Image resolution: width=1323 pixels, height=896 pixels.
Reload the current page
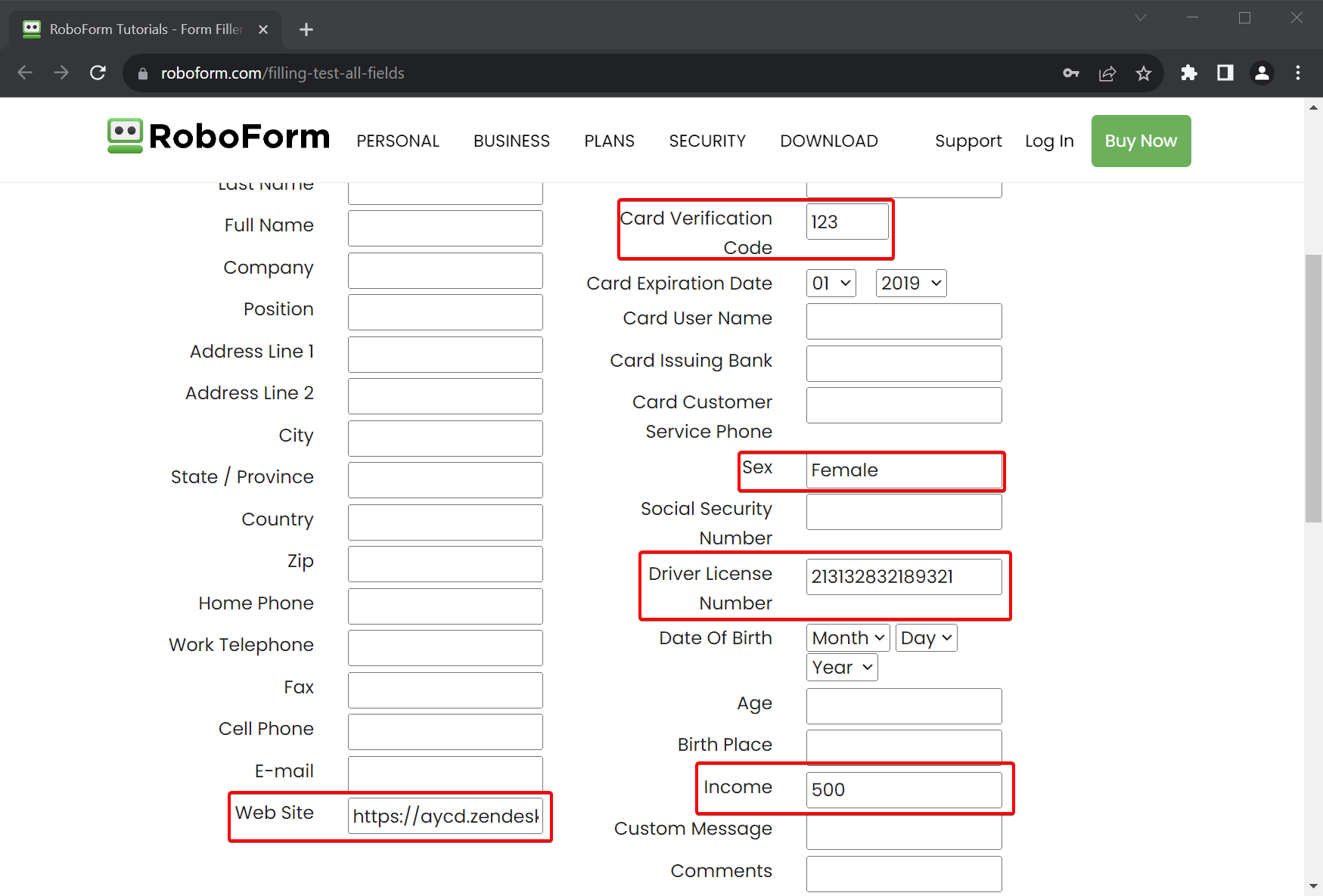98,73
